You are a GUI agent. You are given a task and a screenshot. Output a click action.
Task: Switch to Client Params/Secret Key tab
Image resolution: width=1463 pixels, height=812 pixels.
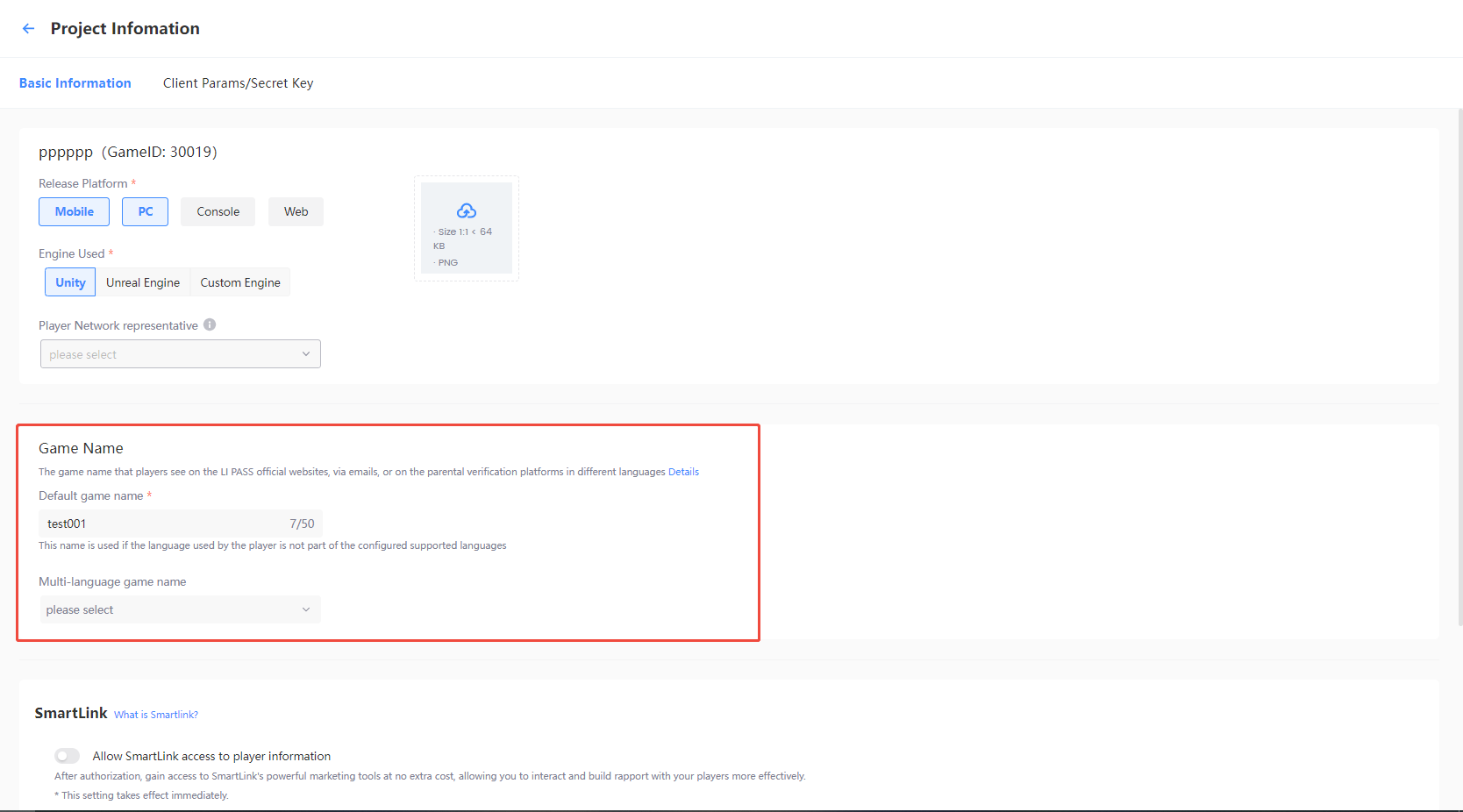click(238, 83)
